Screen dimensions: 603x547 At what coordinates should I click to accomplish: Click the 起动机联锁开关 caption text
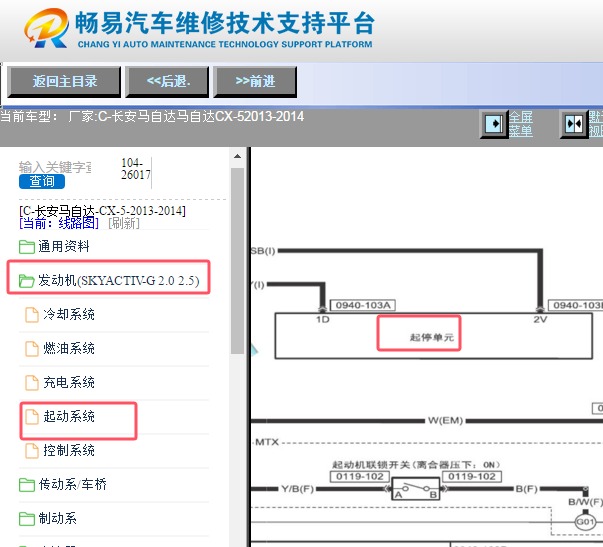[416, 465]
